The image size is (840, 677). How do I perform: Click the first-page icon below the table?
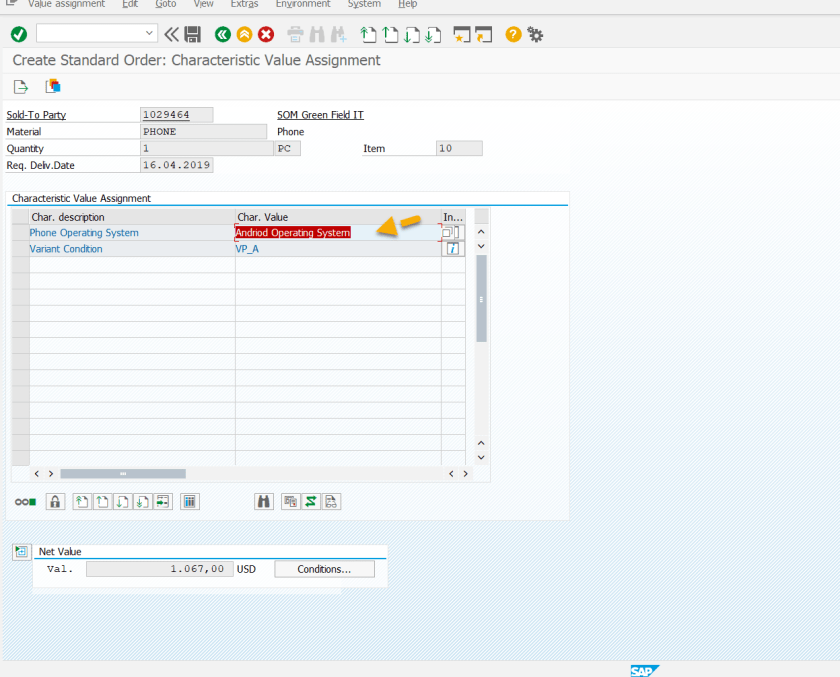(81, 502)
